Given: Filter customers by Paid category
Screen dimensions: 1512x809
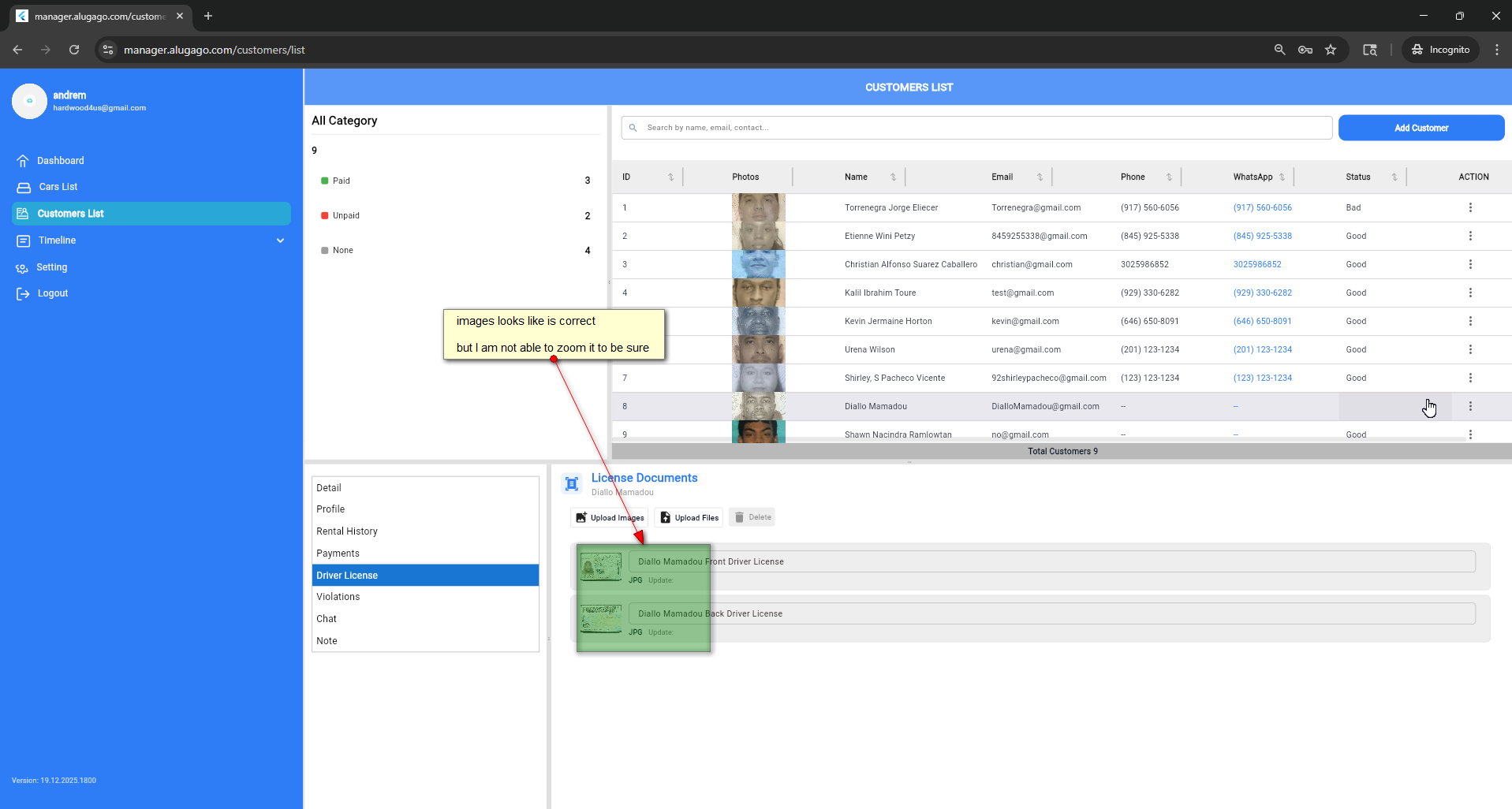Looking at the screenshot, I should pos(341,181).
